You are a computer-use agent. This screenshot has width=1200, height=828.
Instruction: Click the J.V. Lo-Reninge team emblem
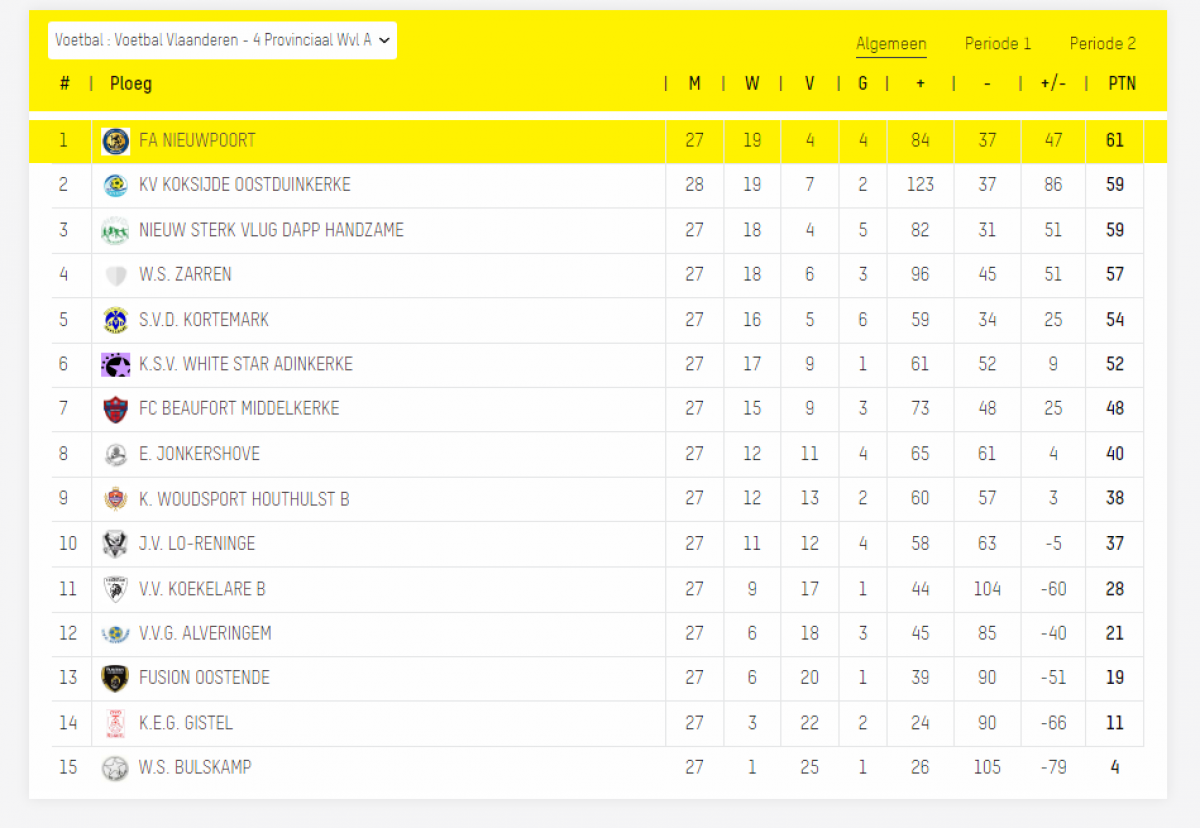(x=116, y=544)
